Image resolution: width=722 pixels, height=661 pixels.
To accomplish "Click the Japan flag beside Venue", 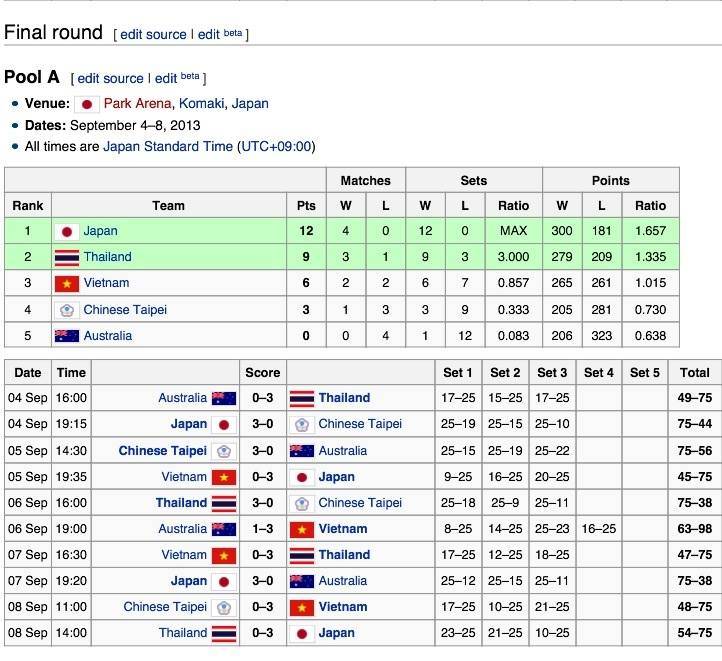I will (x=87, y=104).
